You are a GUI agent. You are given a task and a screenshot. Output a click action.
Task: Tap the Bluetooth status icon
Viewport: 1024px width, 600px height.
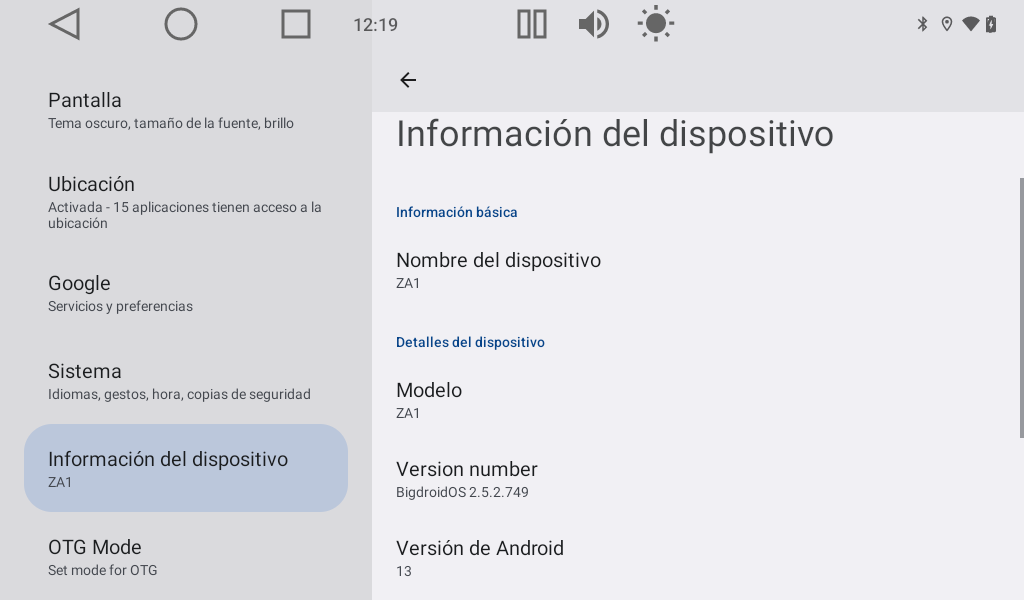coord(922,24)
